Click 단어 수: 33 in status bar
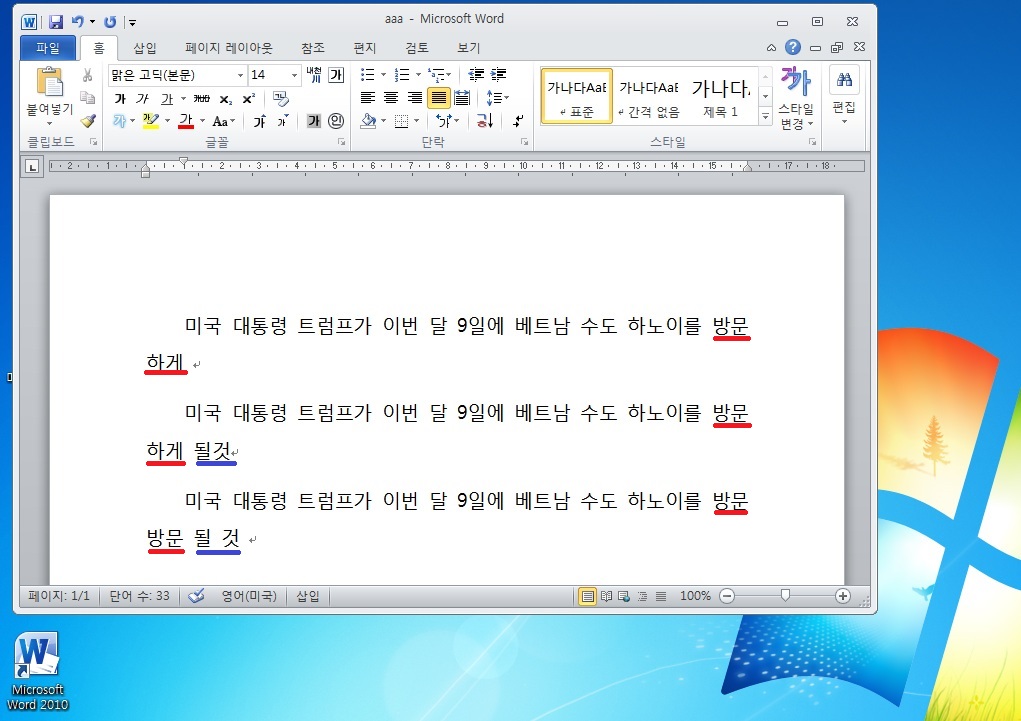Image resolution: width=1021 pixels, height=721 pixels. (139, 596)
